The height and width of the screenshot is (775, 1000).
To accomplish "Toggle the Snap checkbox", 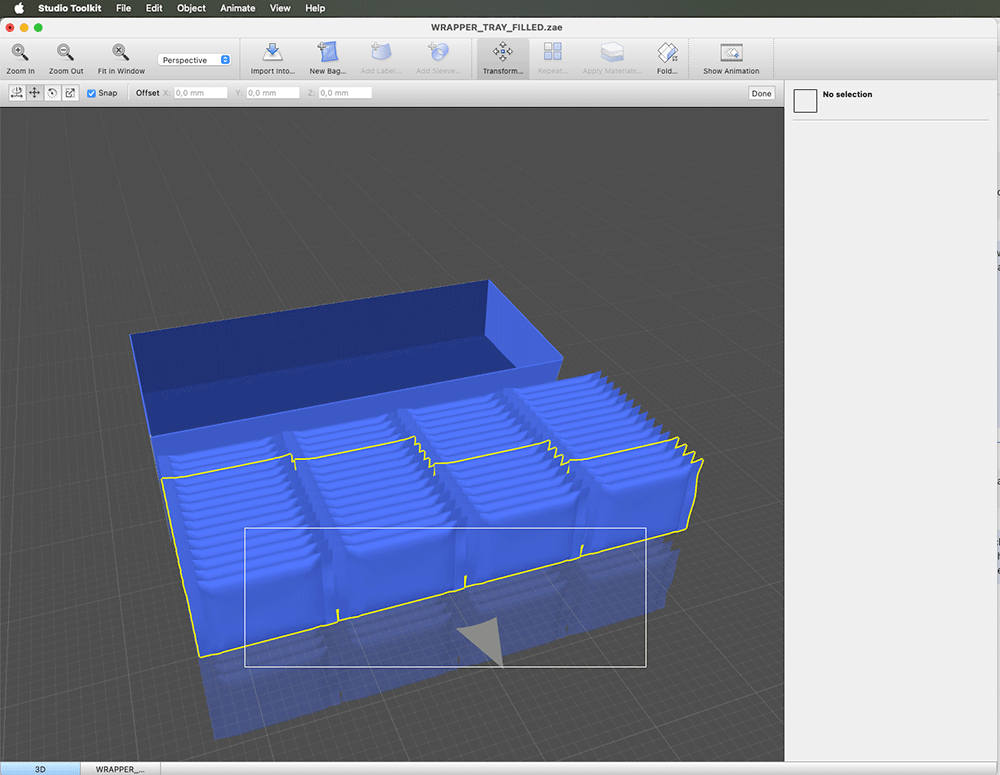I will 92,93.
